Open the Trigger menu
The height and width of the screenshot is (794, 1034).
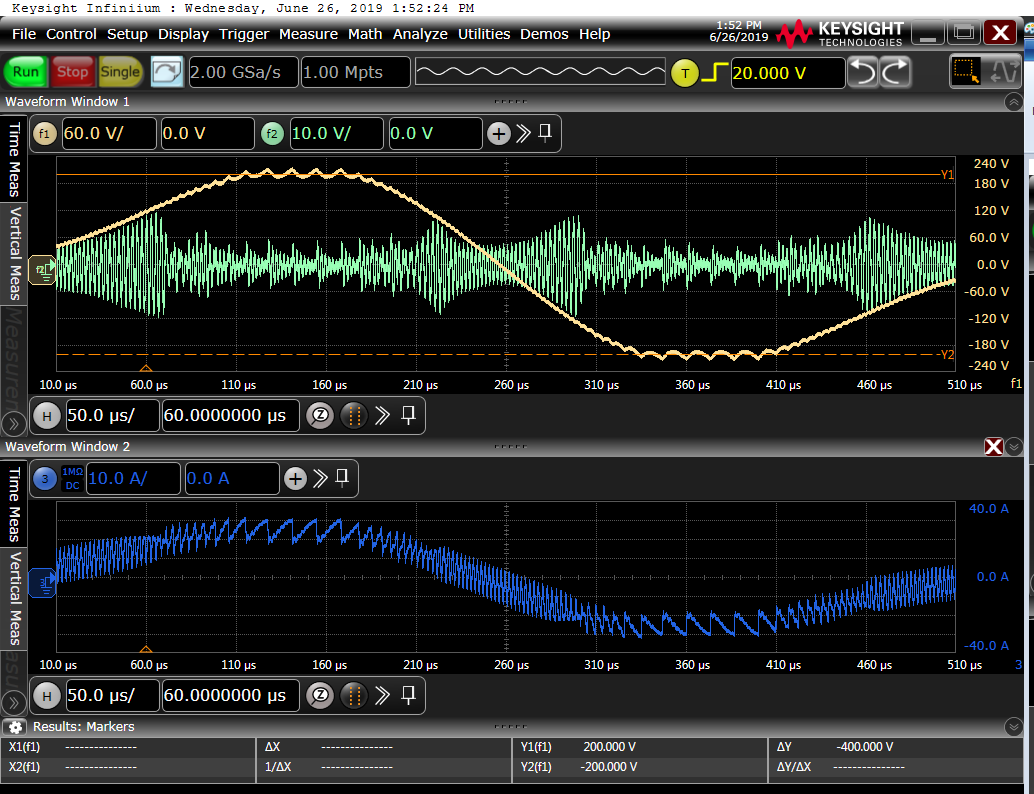(x=244, y=34)
